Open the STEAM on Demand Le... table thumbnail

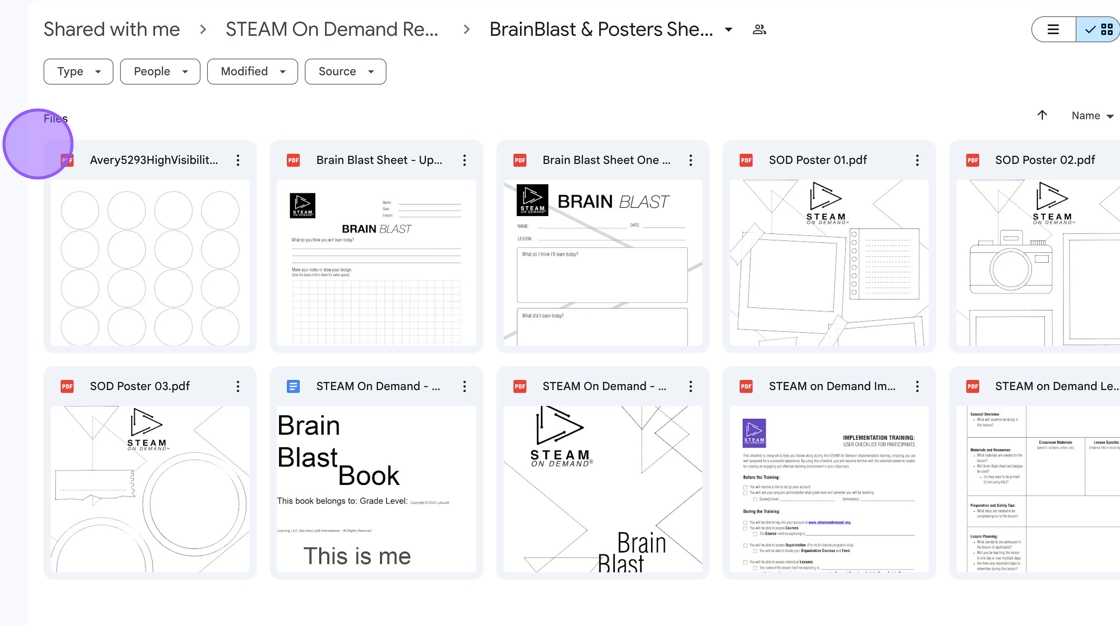pos(1038,489)
